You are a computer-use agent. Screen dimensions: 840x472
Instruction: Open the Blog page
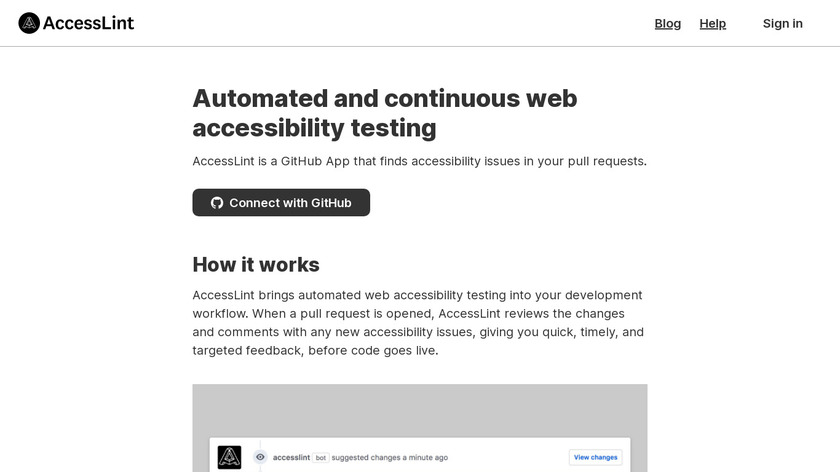pyautogui.click(x=668, y=23)
